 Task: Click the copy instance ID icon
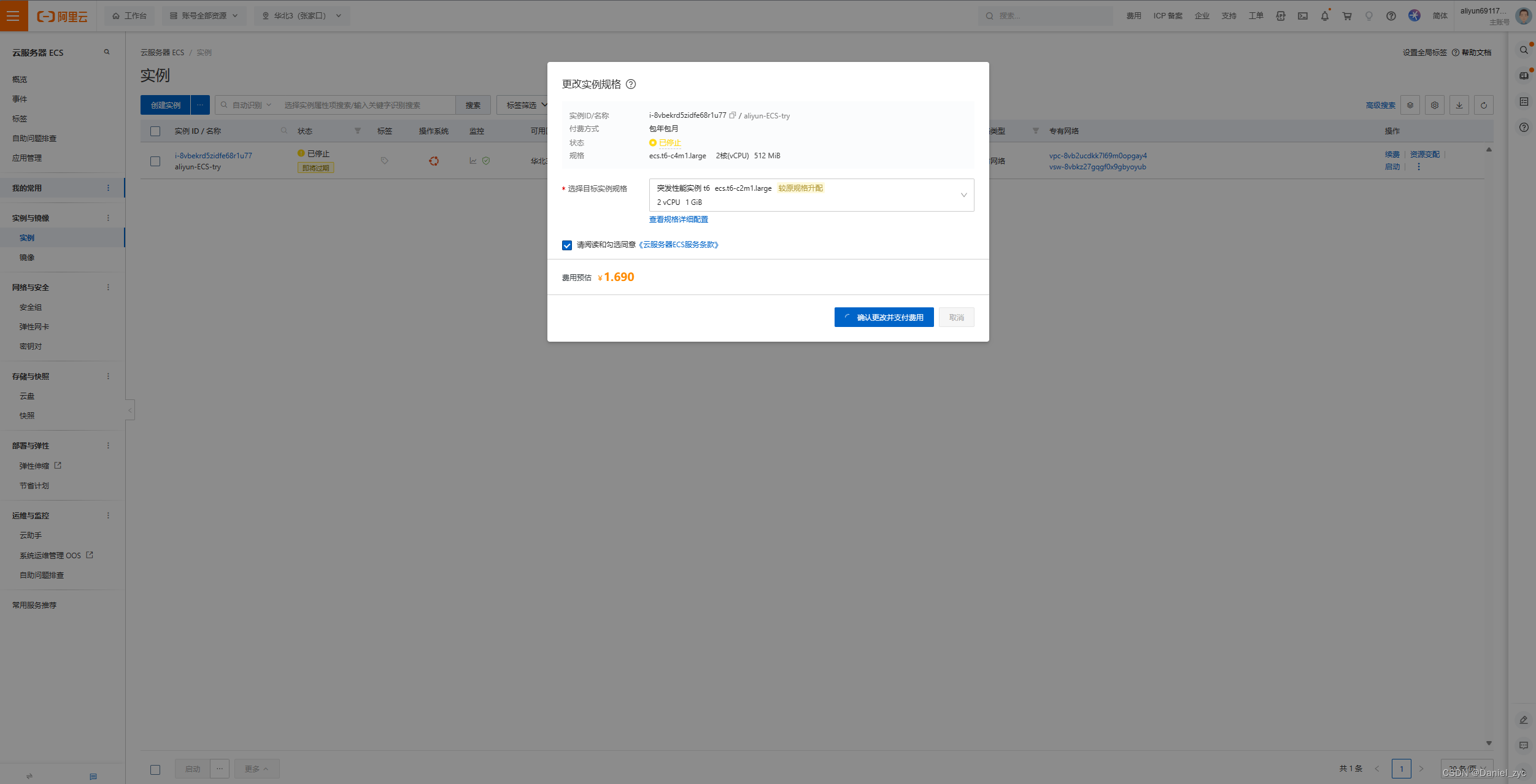[732, 115]
